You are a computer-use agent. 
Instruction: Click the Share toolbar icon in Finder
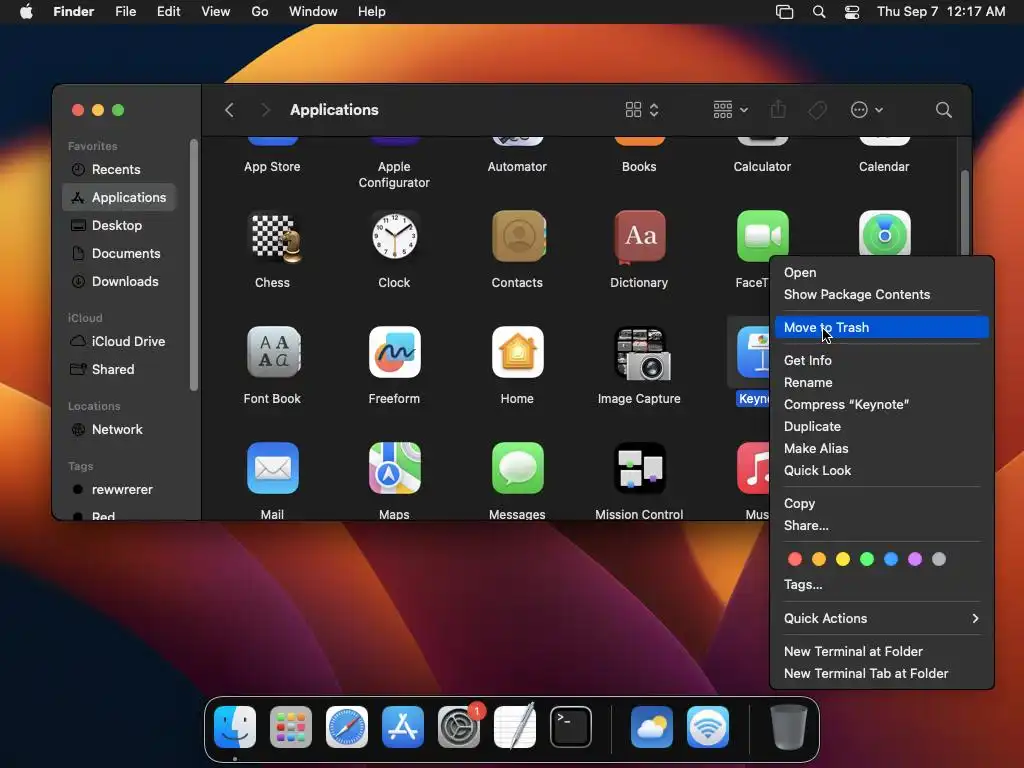click(778, 109)
